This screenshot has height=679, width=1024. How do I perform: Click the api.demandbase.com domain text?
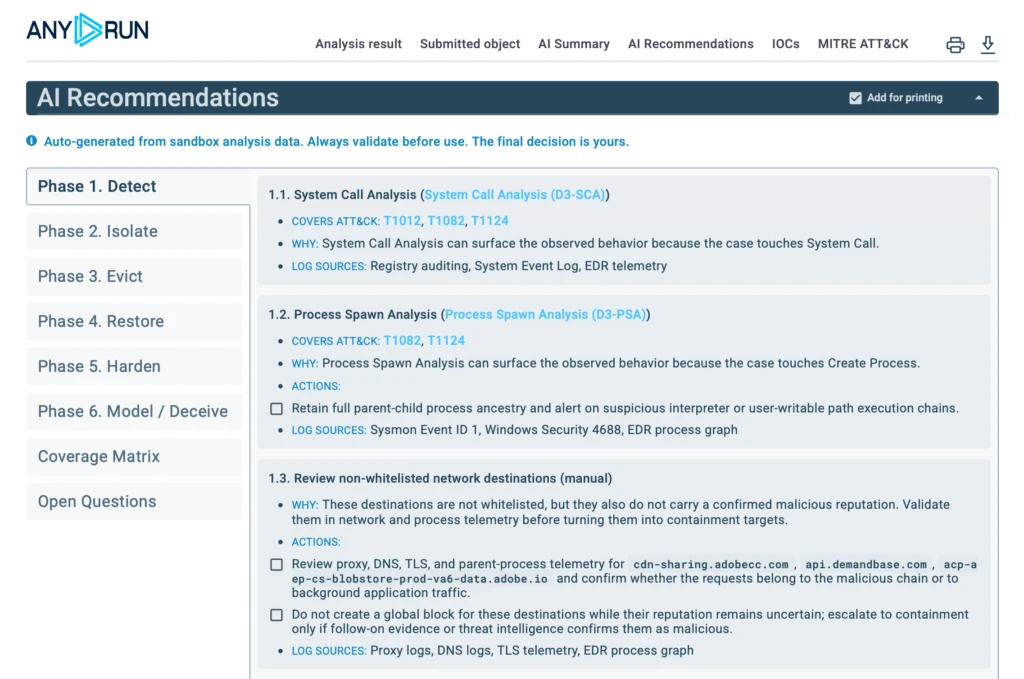pos(866,565)
